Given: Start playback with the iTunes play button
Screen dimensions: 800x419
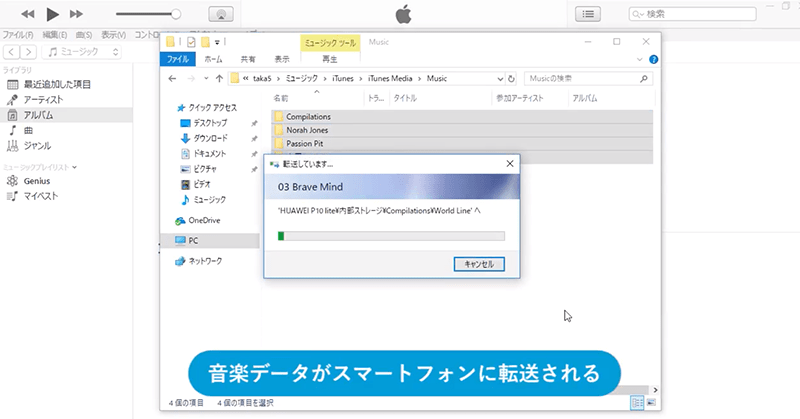Looking at the screenshot, I should coord(53,14).
